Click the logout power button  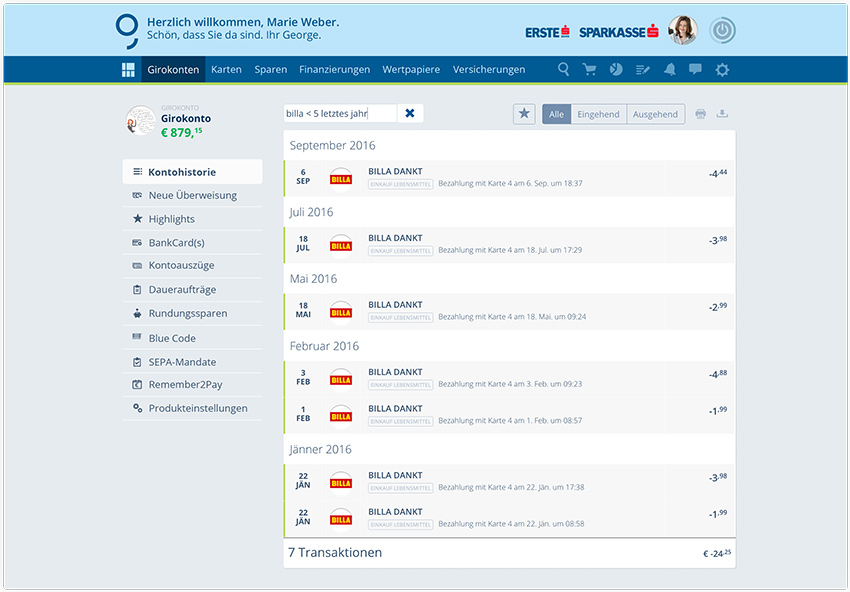pos(722,31)
